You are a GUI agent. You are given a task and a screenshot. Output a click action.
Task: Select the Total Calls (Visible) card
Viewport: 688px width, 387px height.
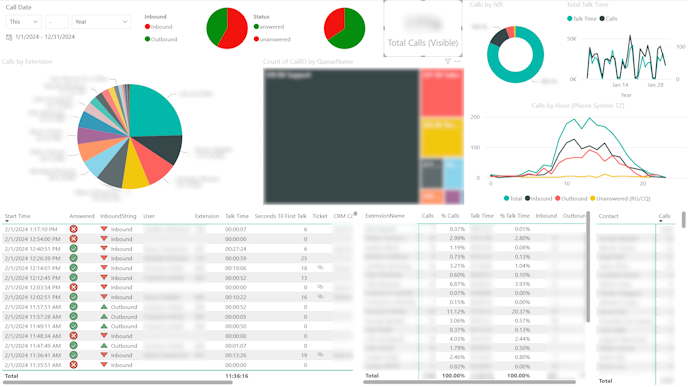pos(423,29)
